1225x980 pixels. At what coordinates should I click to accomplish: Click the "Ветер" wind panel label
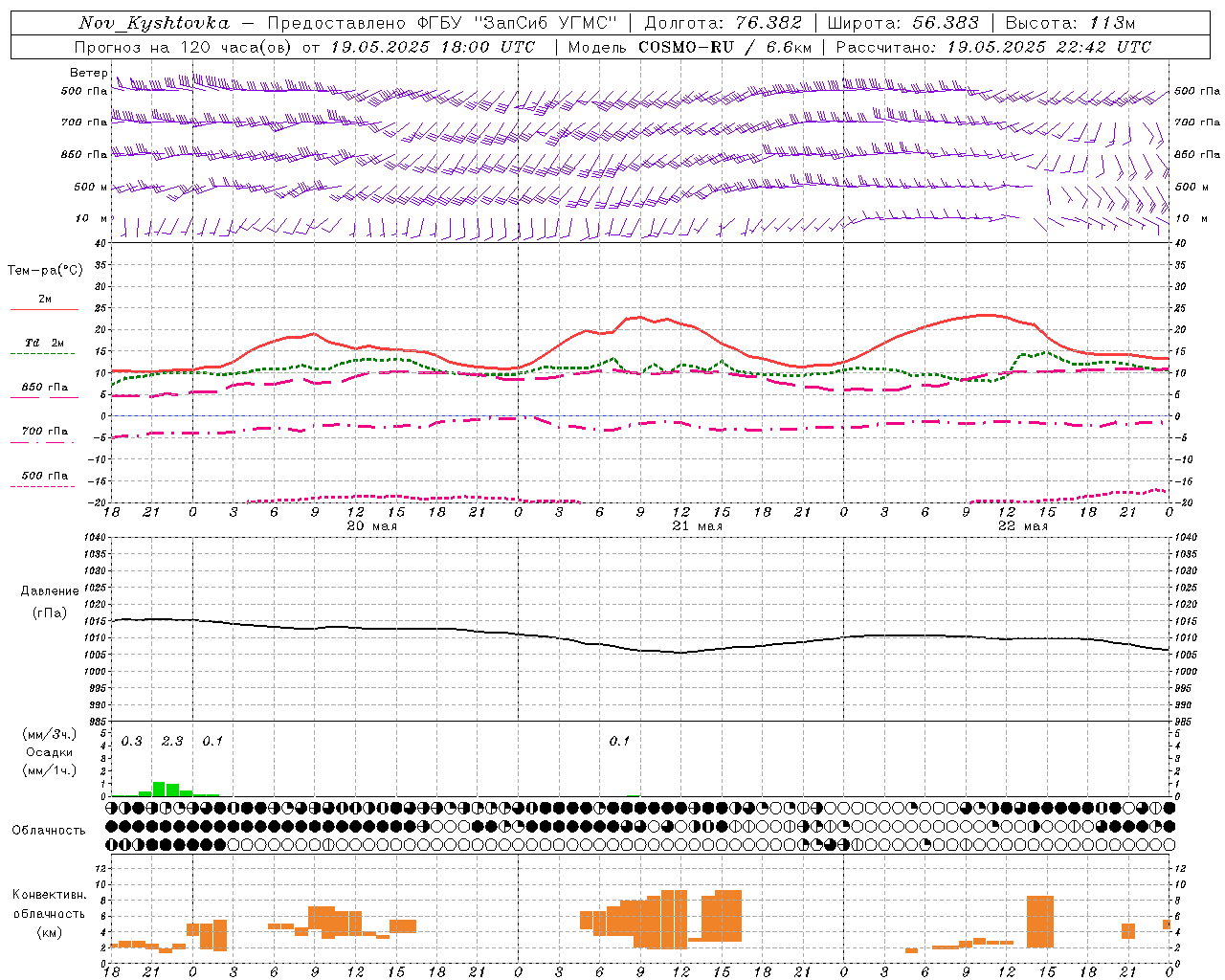click(88, 73)
